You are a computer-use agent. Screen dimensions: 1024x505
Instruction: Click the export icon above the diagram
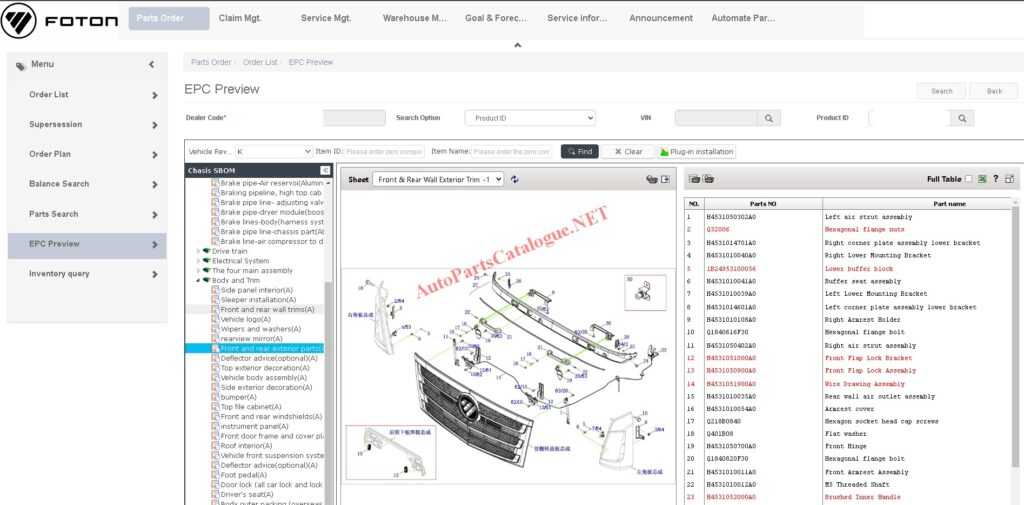pos(664,180)
